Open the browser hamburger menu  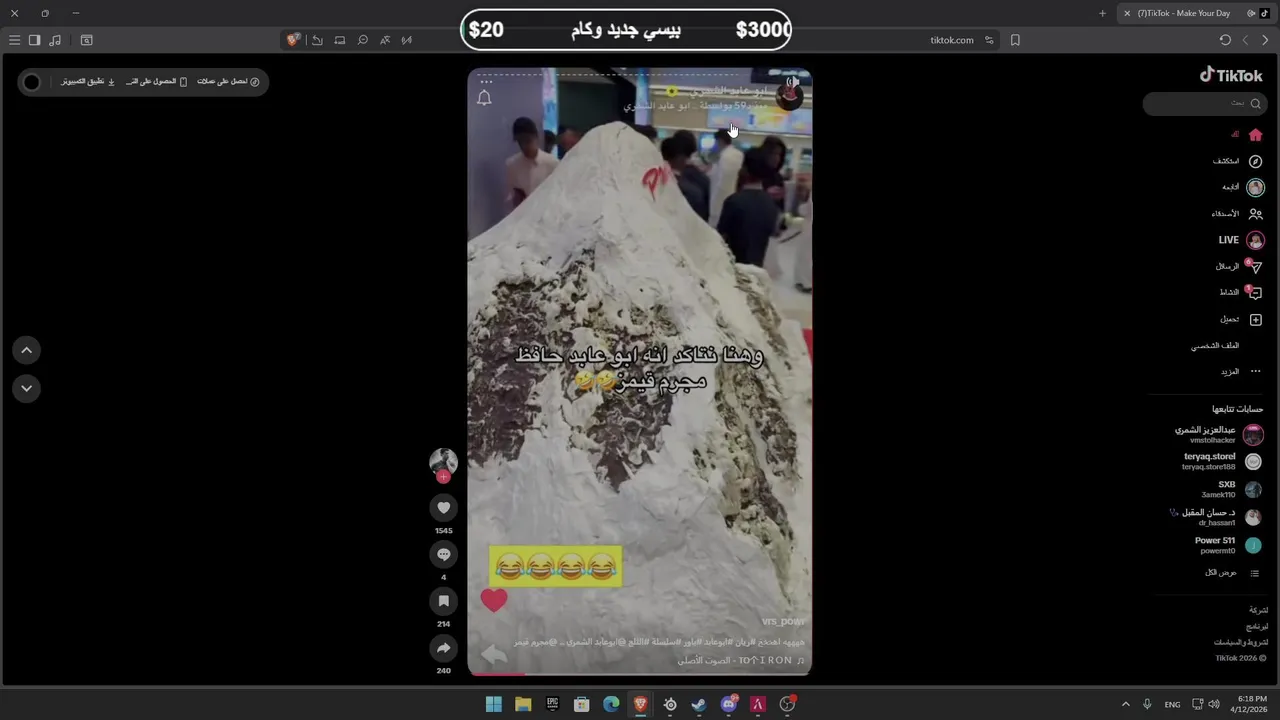tap(14, 40)
